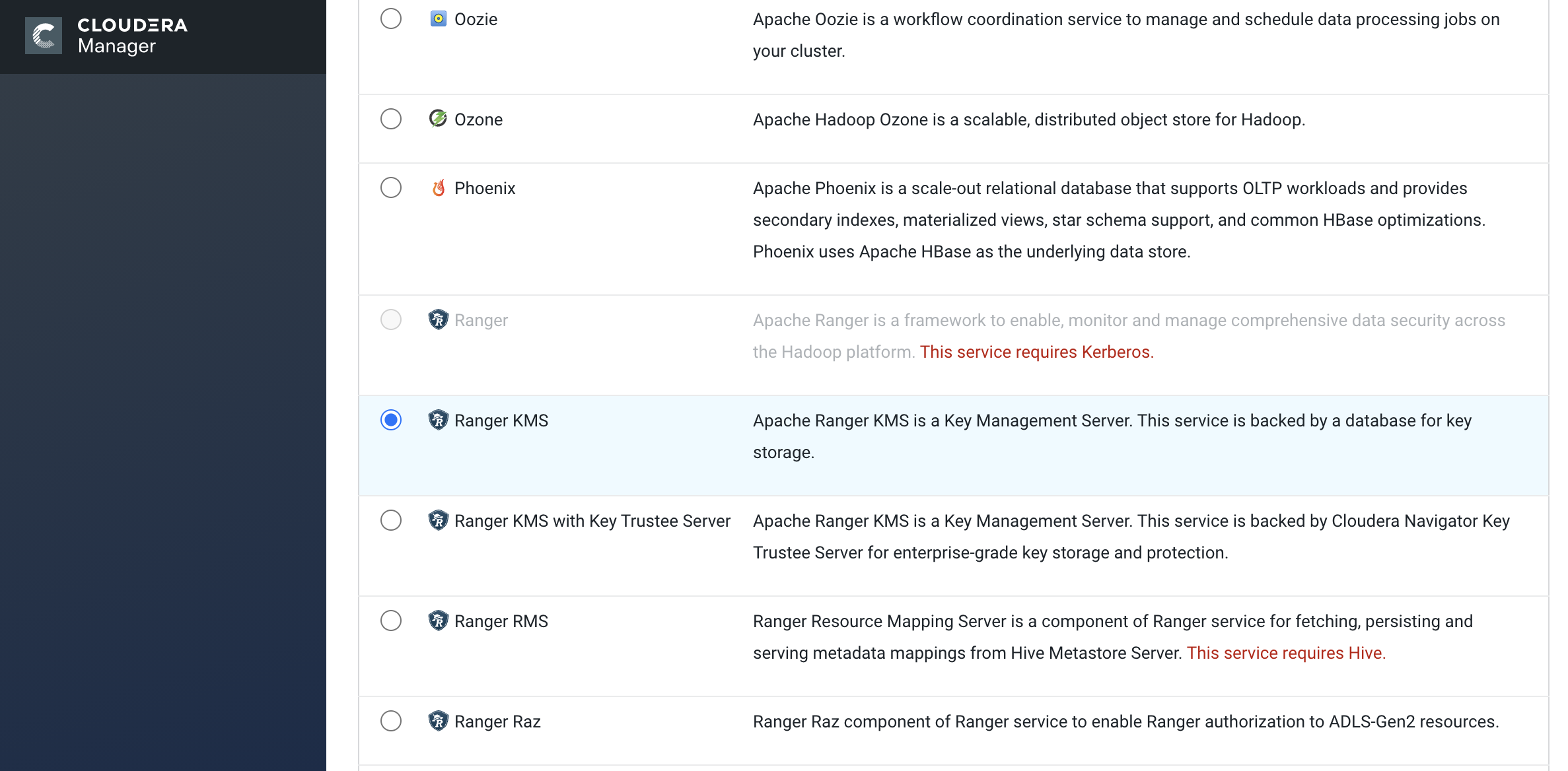Click the Ranger RMS service name
The width and height of the screenshot is (1568, 771).
(x=501, y=621)
